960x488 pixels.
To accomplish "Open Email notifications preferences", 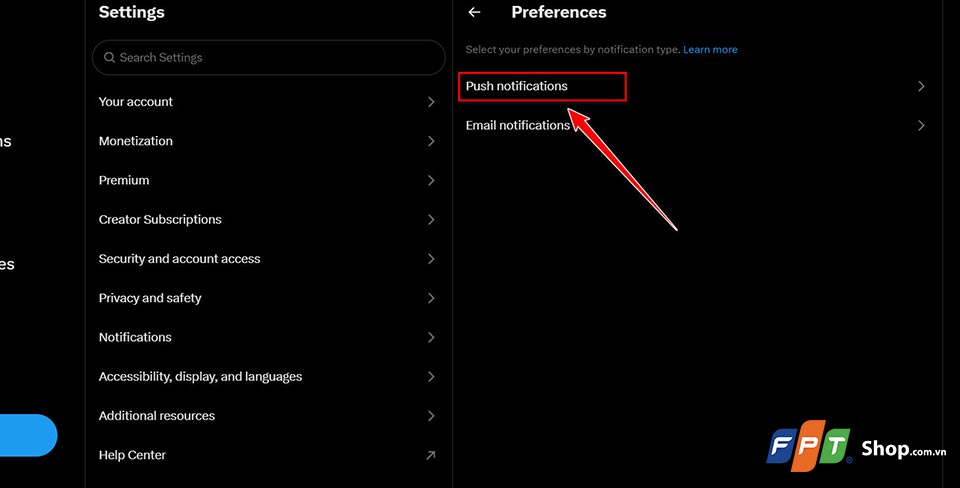I will coord(517,126).
